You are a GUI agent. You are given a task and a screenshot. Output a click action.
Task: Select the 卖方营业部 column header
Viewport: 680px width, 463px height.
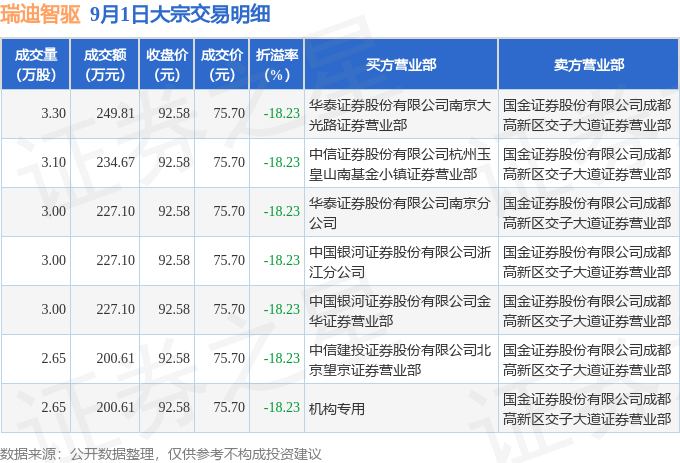[588, 65]
